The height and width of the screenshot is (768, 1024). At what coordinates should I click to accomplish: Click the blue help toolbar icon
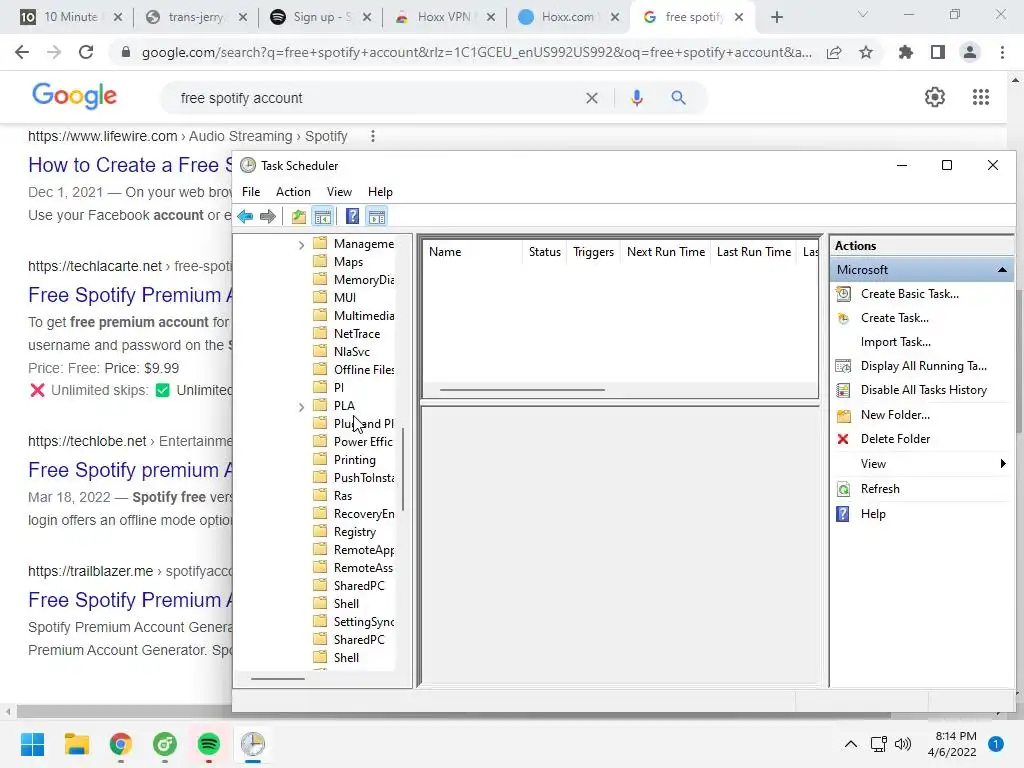point(353,216)
